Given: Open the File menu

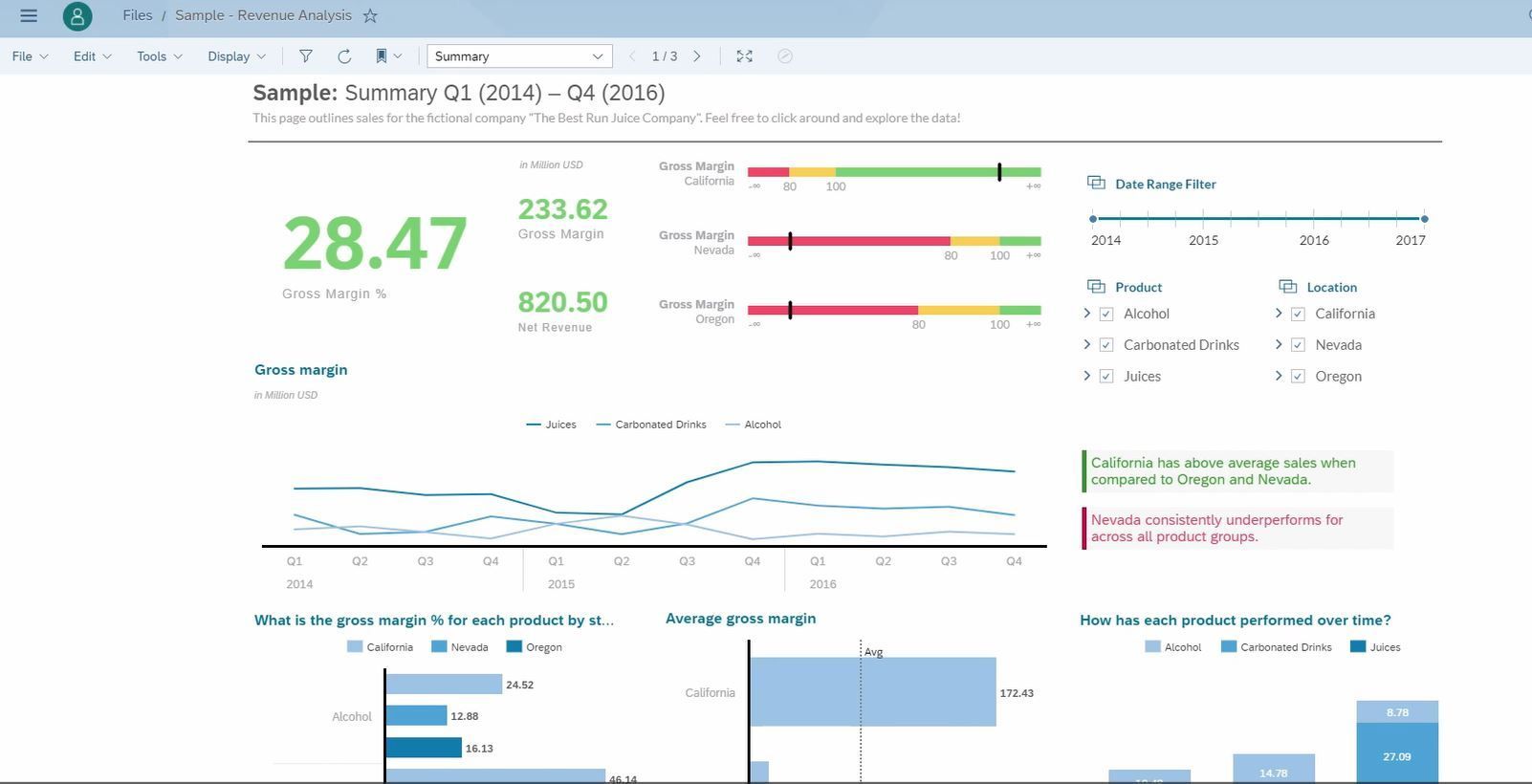Looking at the screenshot, I should [x=30, y=56].
